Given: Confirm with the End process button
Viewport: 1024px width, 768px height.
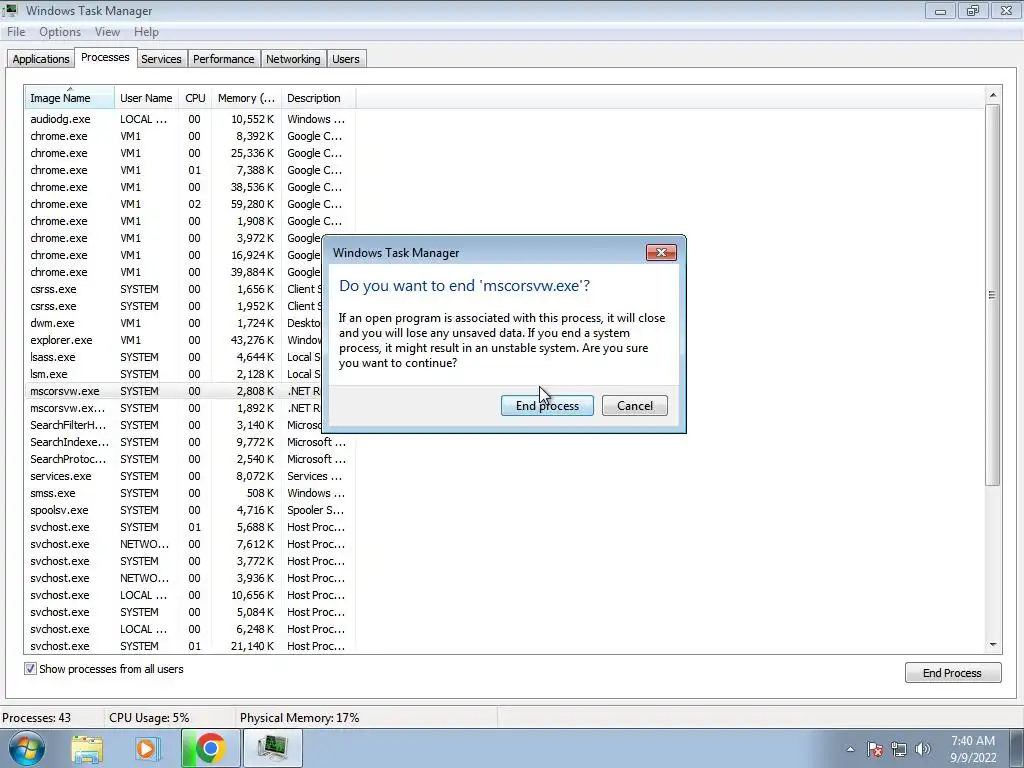Looking at the screenshot, I should (547, 406).
